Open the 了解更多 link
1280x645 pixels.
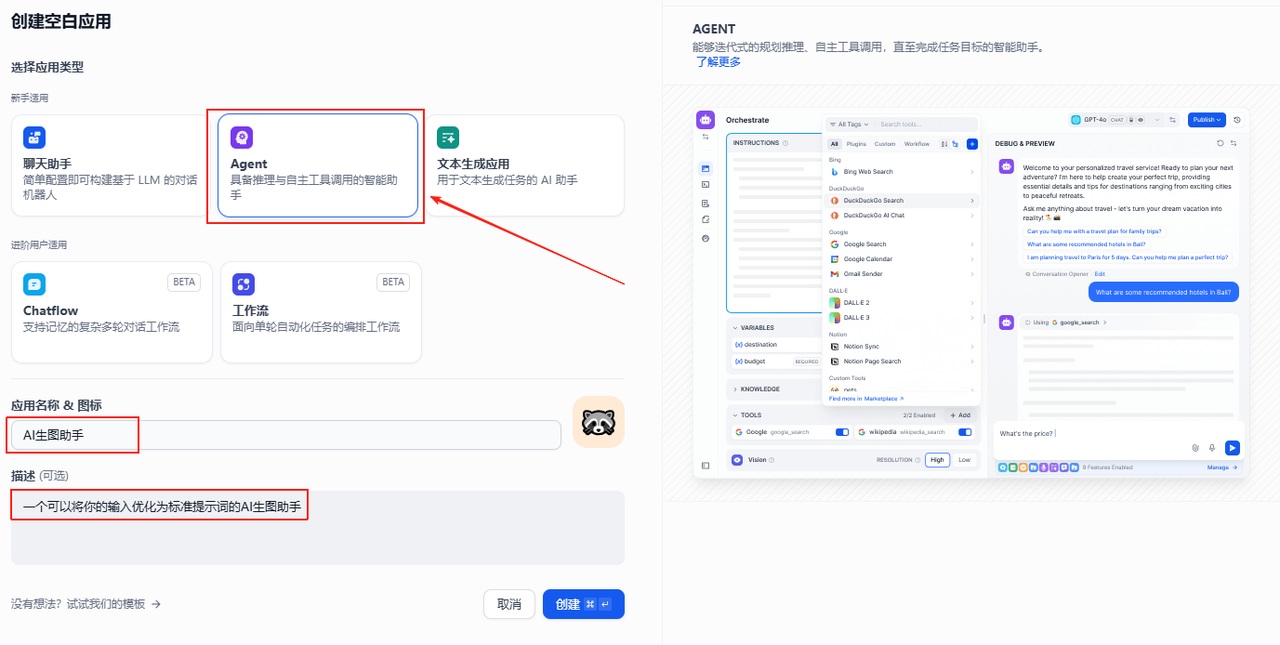718,62
